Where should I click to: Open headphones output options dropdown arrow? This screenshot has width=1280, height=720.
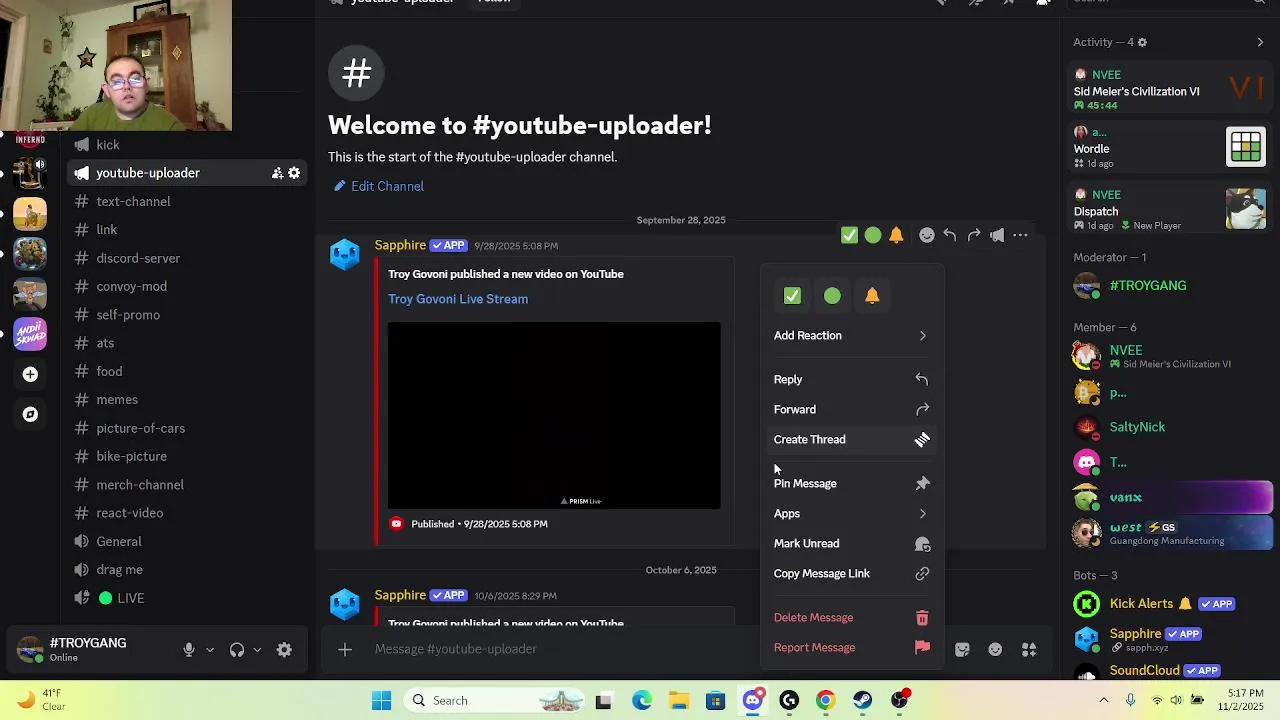point(257,650)
